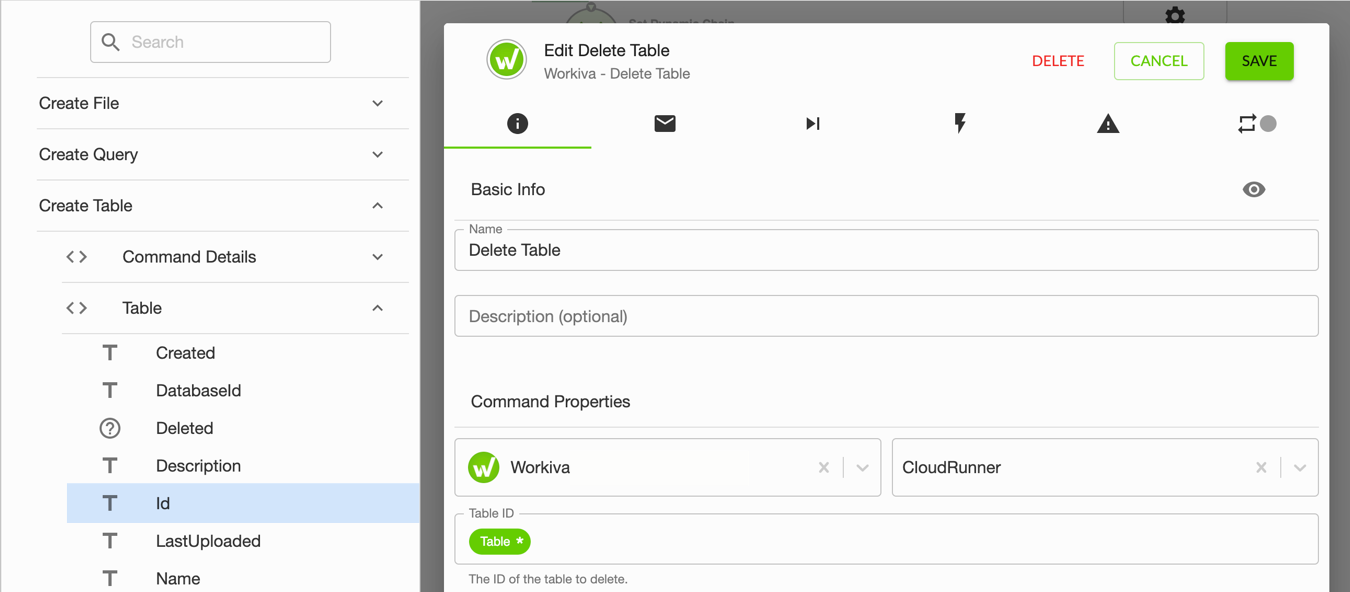This screenshot has width=1350, height=592.
Task: Click the Name field containing Delete Table
Action: click(x=886, y=250)
